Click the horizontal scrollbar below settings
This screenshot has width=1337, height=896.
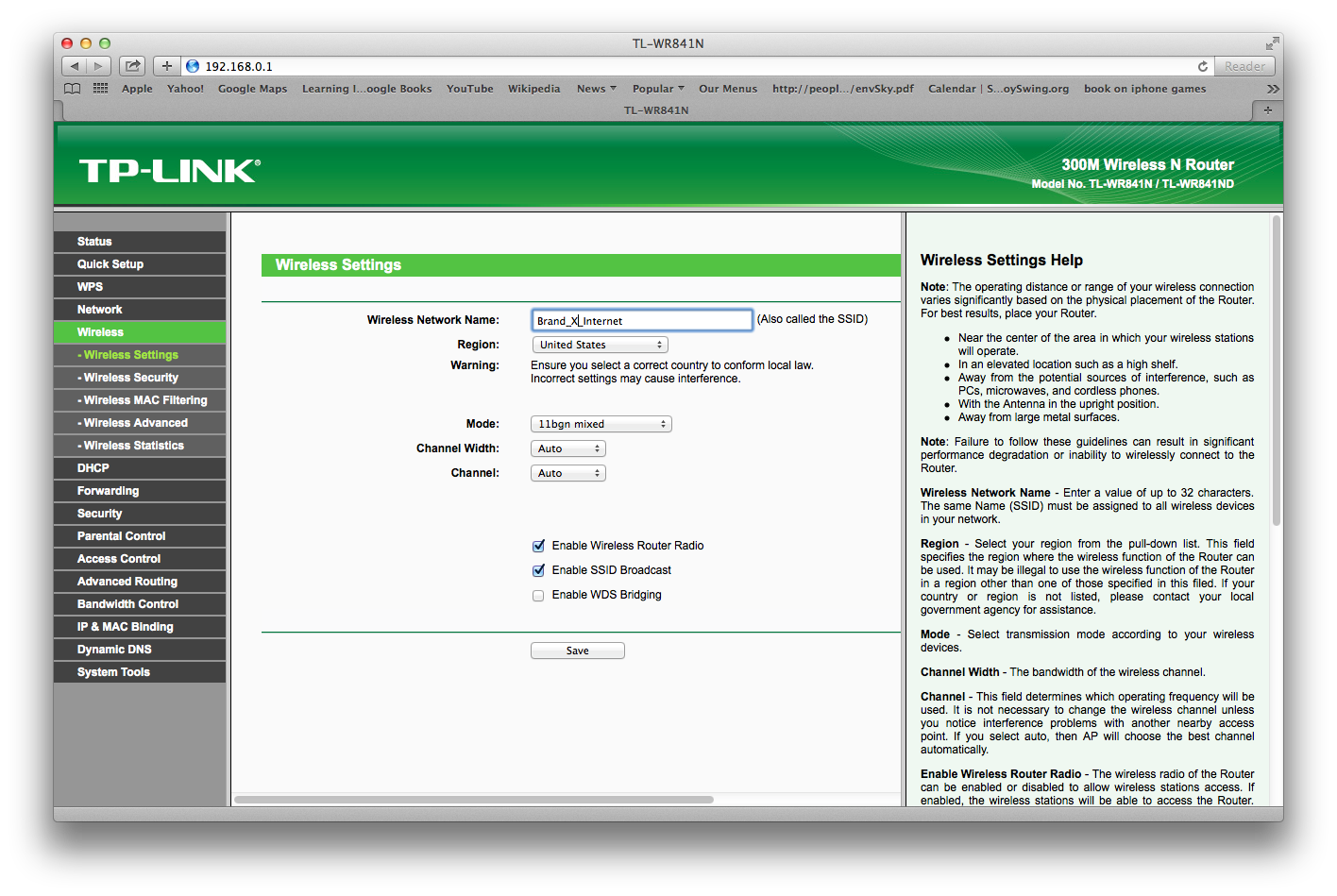pos(473,800)
